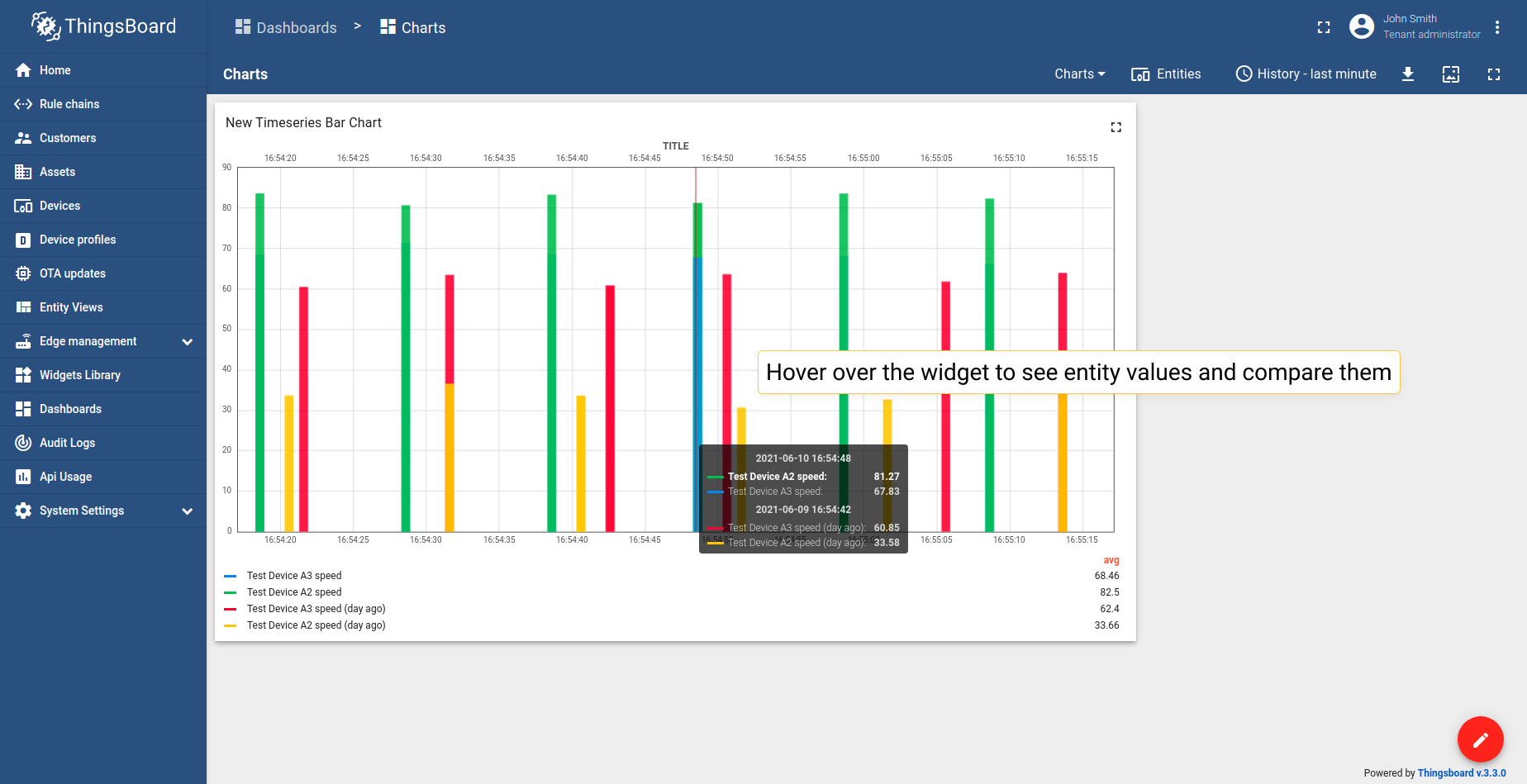Image resolution: width=1527 pixels, height=784 pixels.
Task: Click the green Test Device A2 color marker
Action: (230, 592)
